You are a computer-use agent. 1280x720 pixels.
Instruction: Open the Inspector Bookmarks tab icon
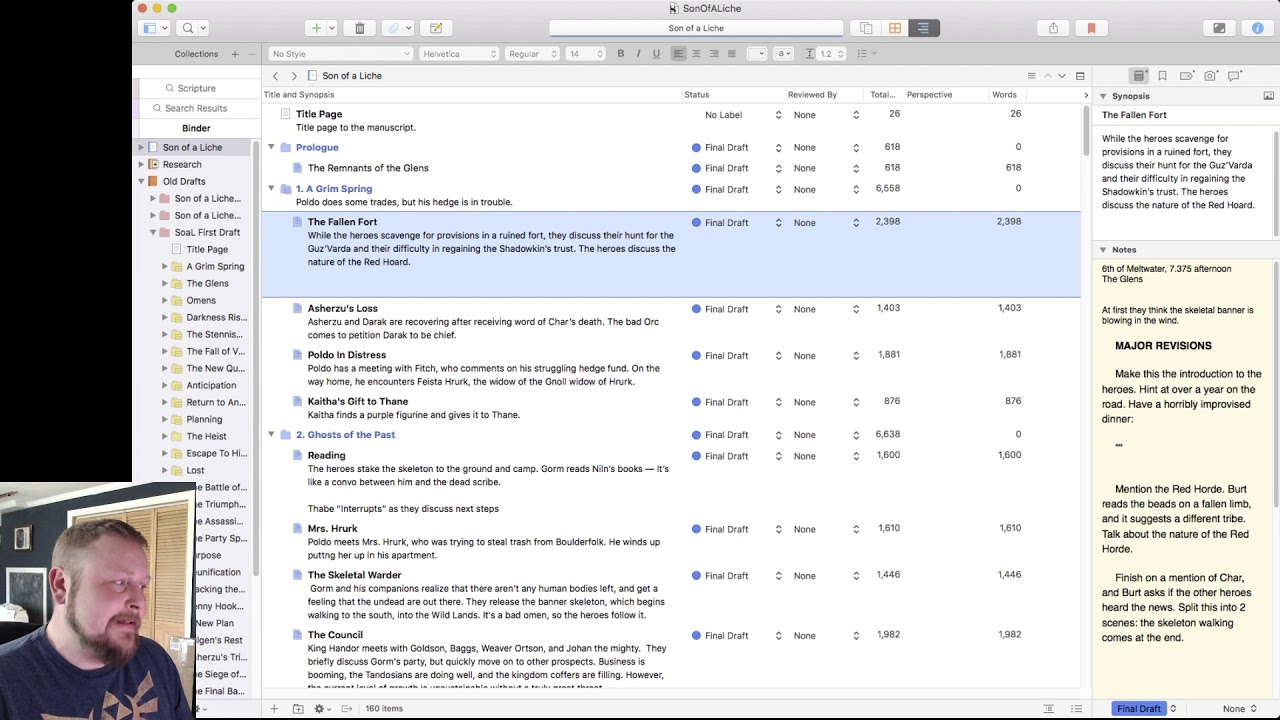tap(1162, 76)
